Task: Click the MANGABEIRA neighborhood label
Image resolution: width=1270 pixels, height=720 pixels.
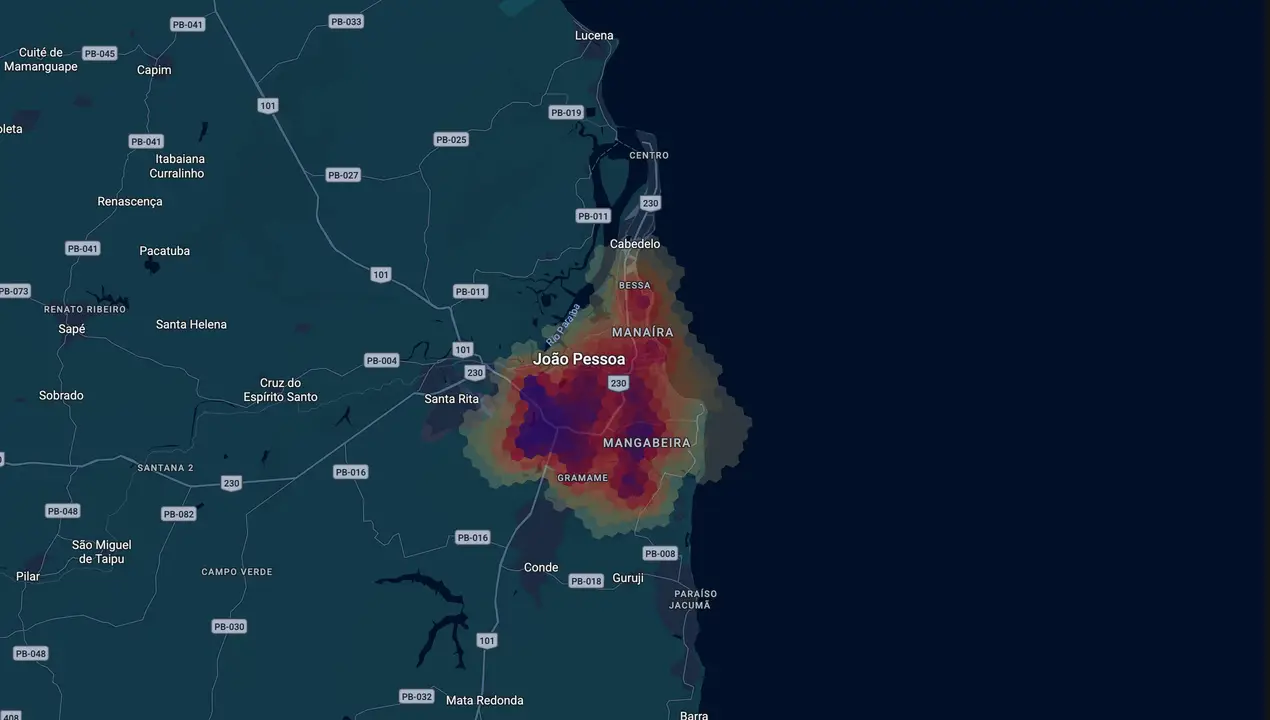Action: (647, 442)
